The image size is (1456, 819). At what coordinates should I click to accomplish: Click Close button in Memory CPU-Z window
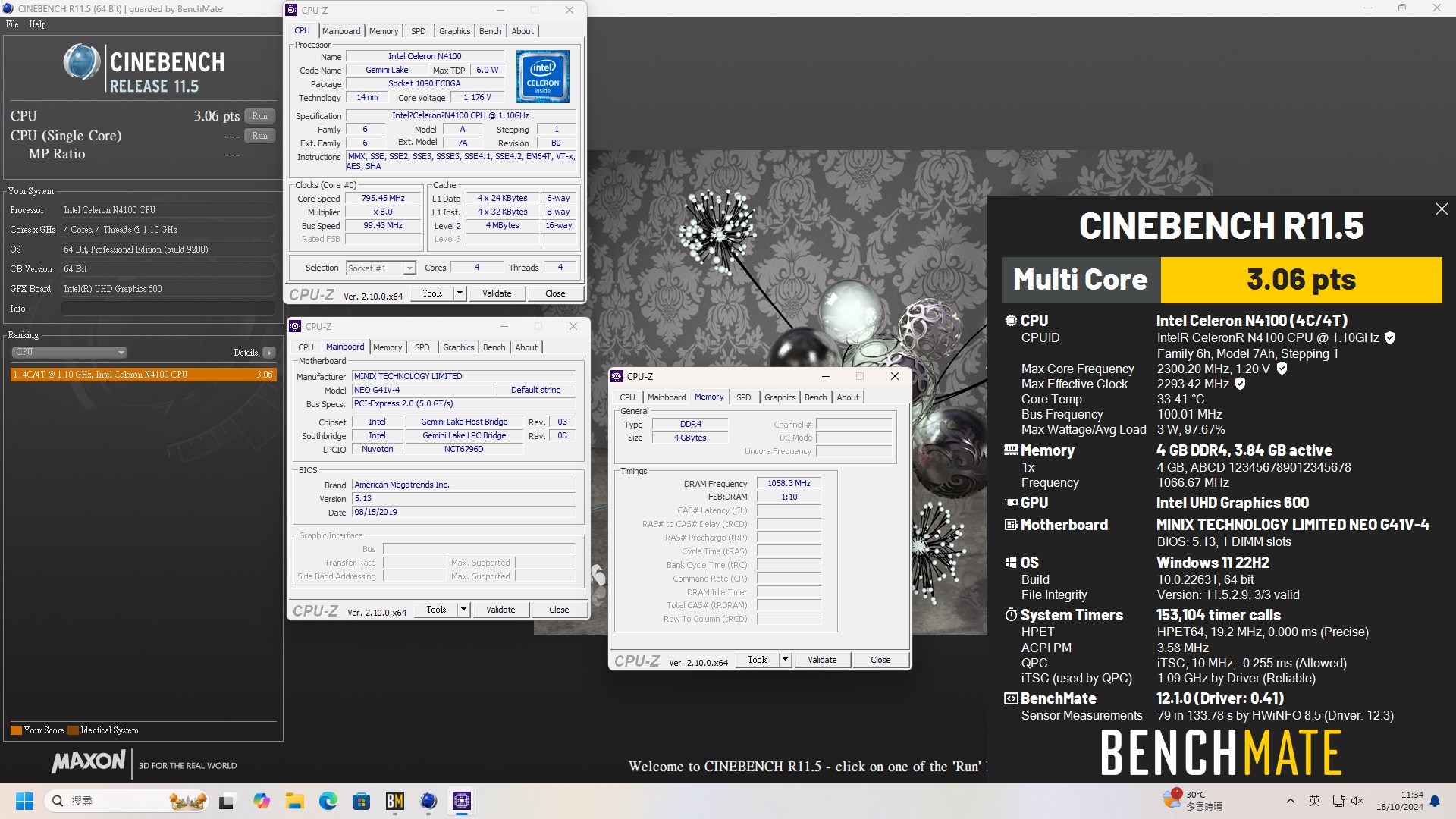click(x=880, y=660)
